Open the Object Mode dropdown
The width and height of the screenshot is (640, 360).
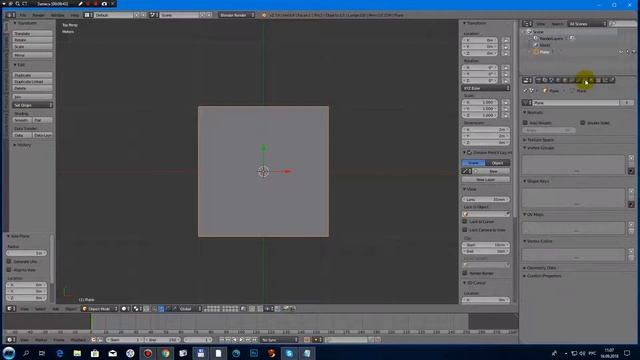coord(99,309)
